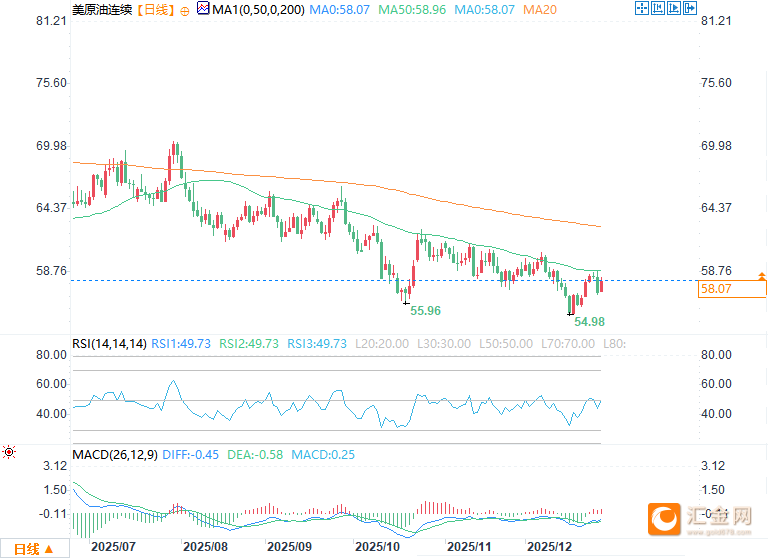Screen dimensions: 768x558
Task: Click the L30:30.00 level label
Action: 444,344
